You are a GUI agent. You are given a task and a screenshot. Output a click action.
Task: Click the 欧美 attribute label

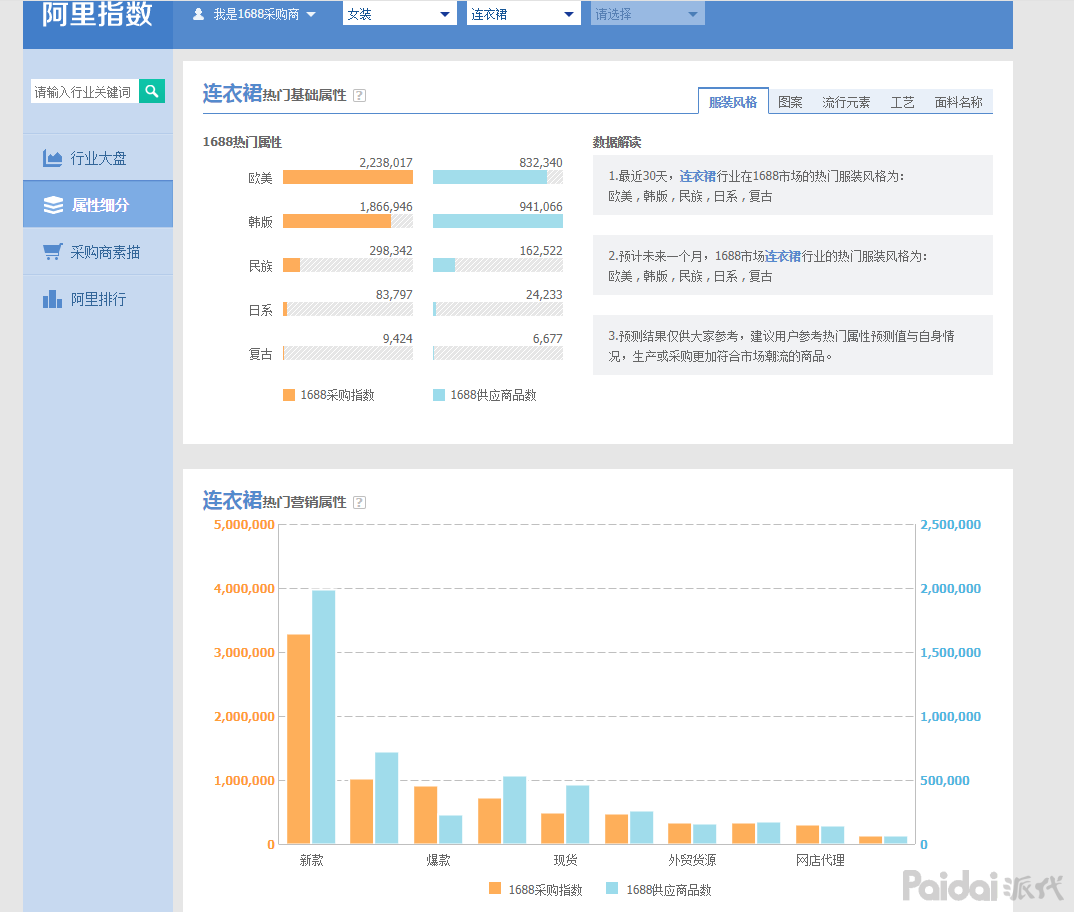[260, 178]
